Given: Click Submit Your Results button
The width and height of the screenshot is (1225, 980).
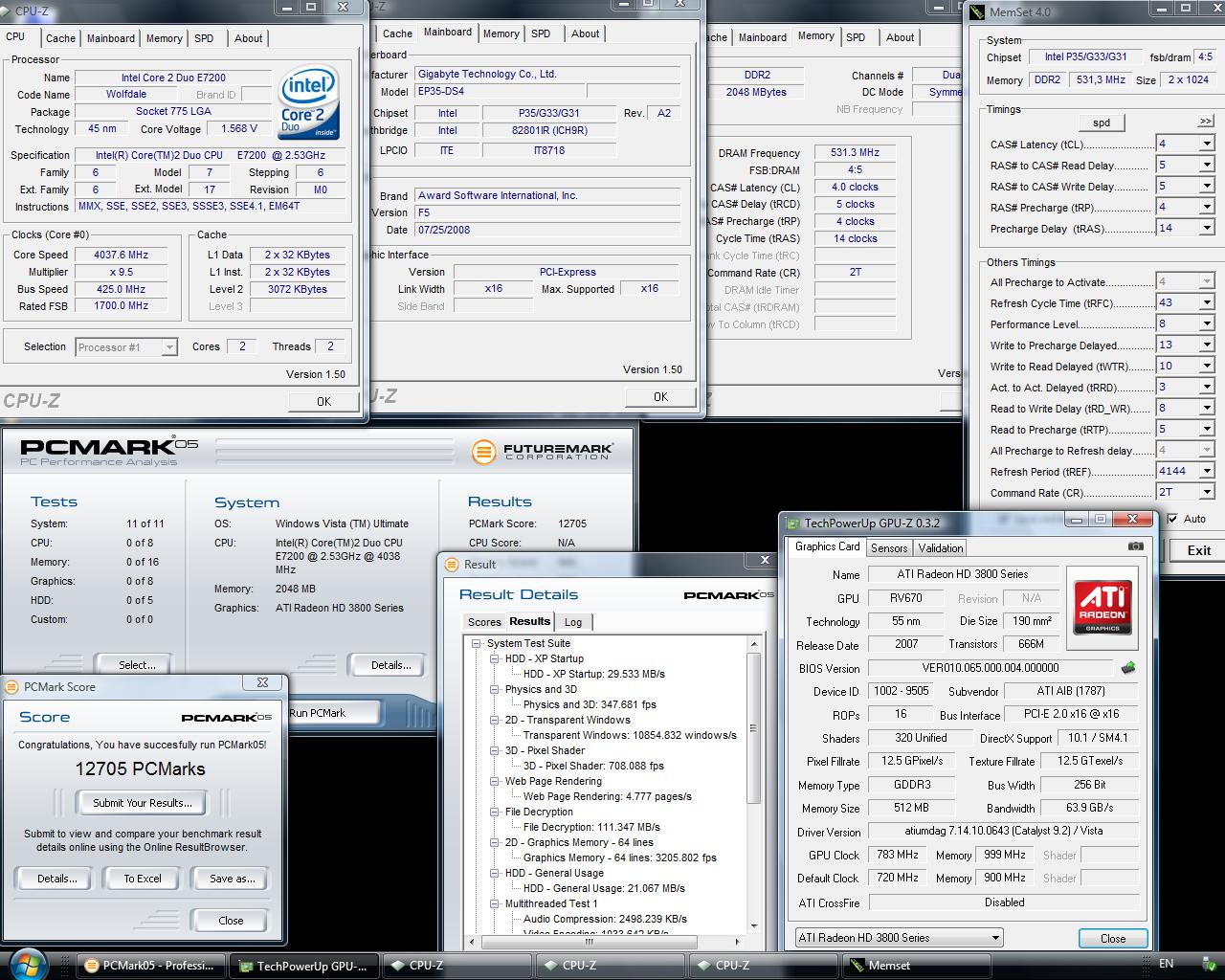Looking at the screenshot, I should point(143,803).
